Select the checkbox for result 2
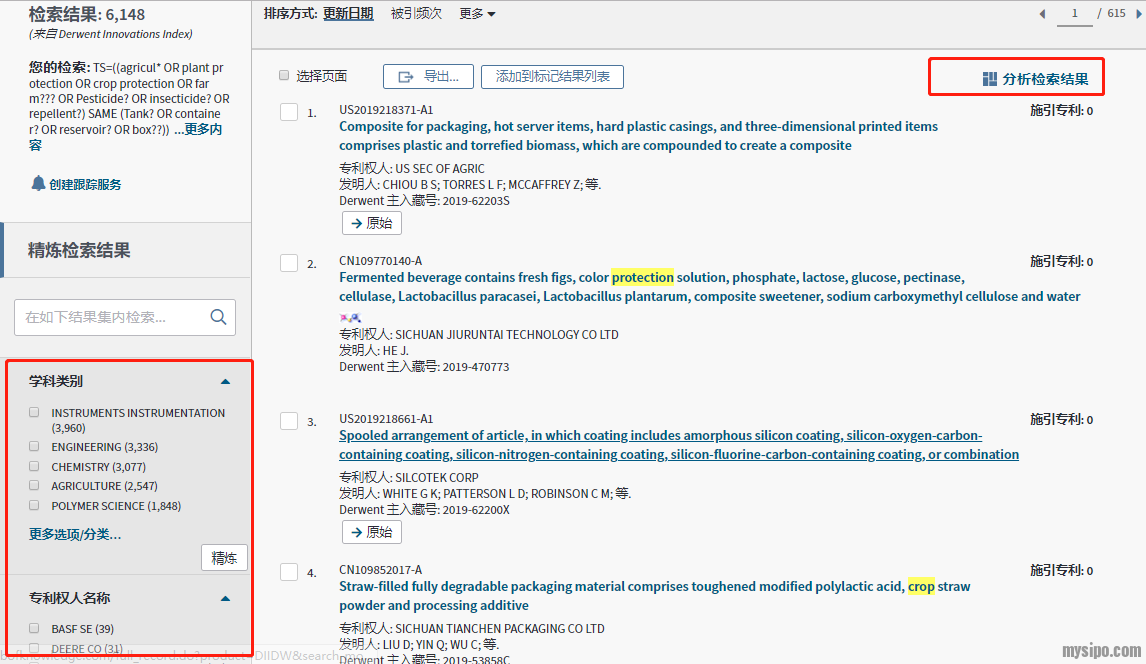The width and height of the screenshot is (1146, 664). (289, 263)
